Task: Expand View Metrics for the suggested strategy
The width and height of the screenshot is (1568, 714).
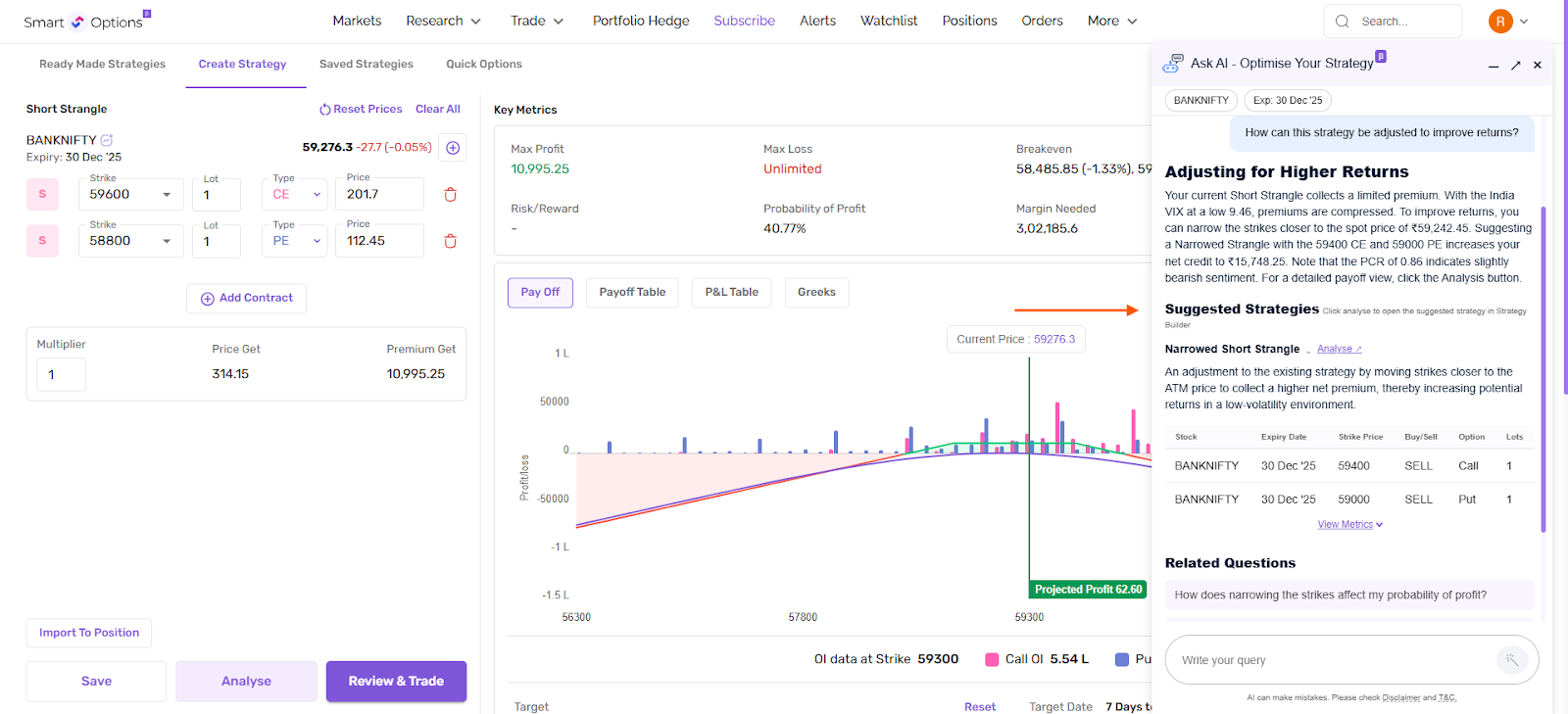Action: pos(1349,525)
